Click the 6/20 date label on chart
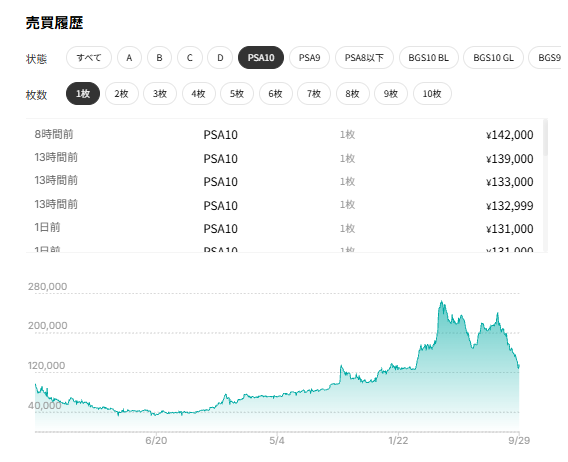Screen dimensions: 568x462 (156, 441)
